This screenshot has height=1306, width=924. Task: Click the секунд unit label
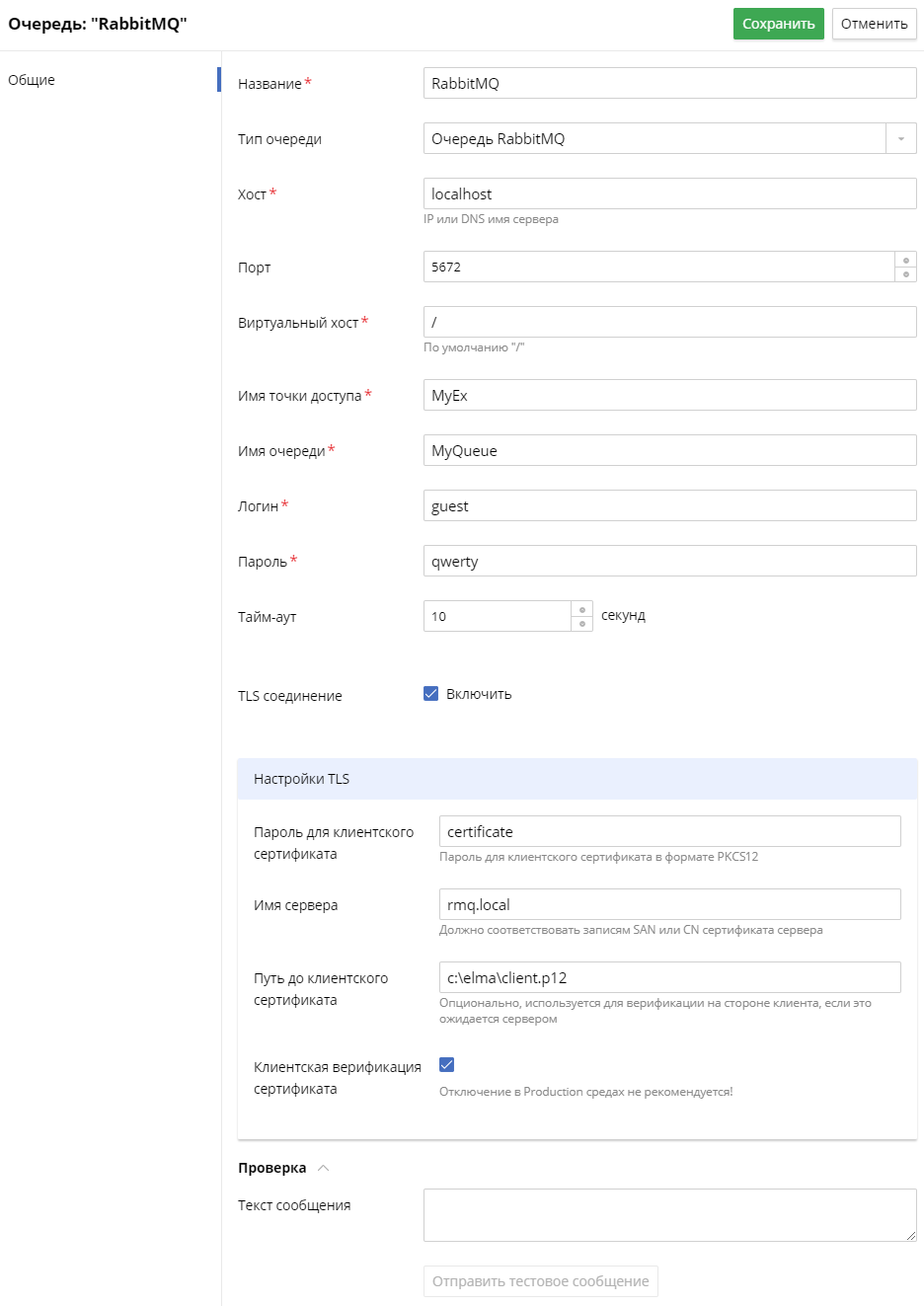(623, 615)
